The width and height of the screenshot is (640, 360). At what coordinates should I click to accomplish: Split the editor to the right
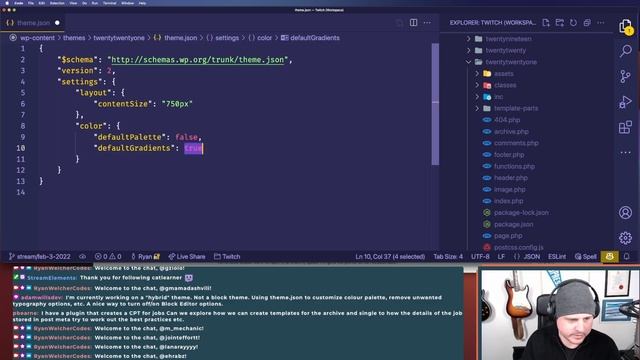[413, 23]
